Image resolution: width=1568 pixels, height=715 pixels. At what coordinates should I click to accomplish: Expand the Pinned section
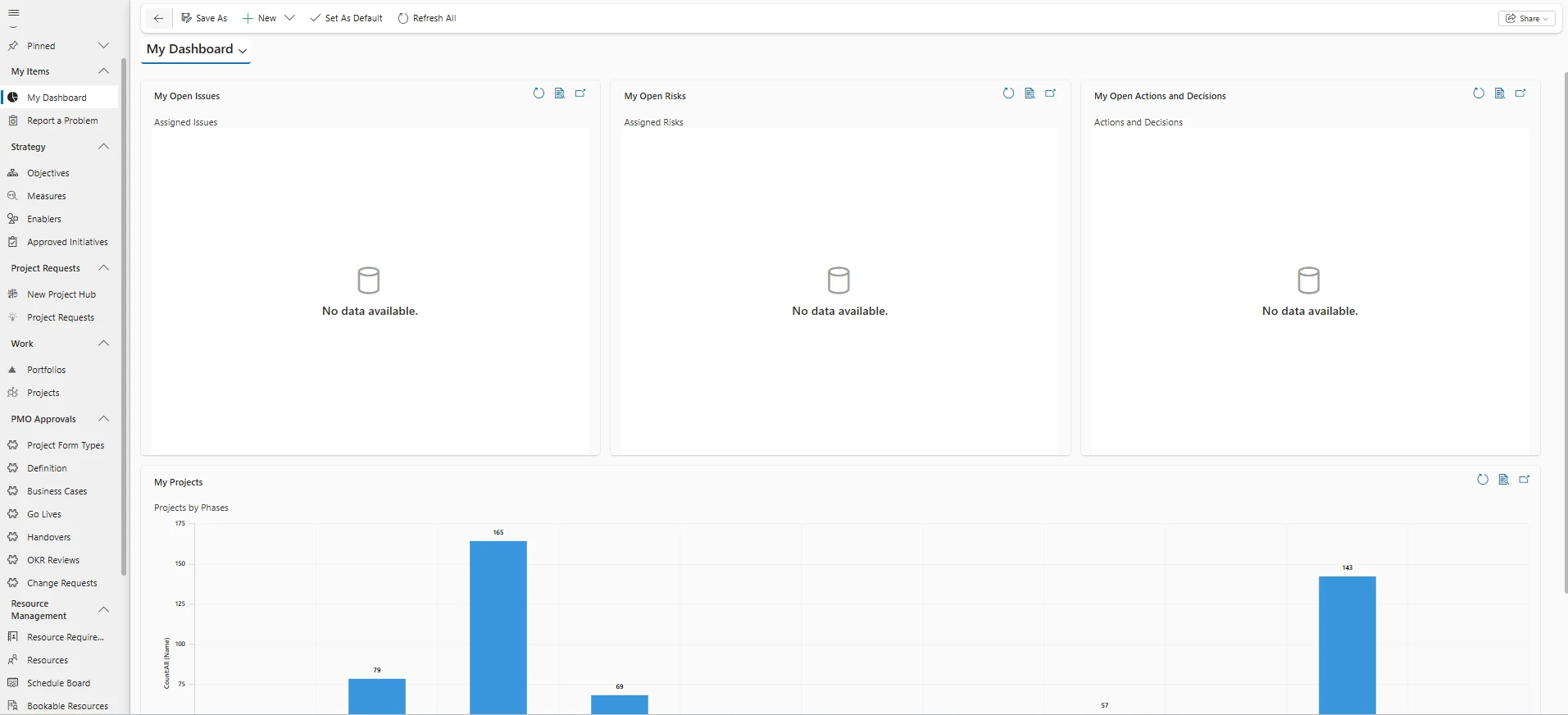(103, 46)
